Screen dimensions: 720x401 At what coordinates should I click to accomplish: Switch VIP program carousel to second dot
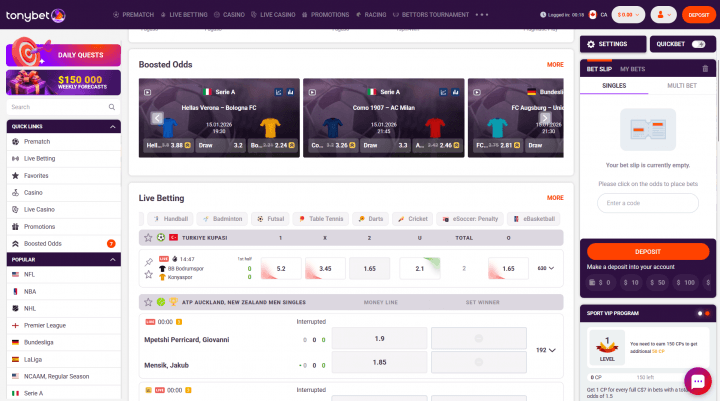pos(707,313)
